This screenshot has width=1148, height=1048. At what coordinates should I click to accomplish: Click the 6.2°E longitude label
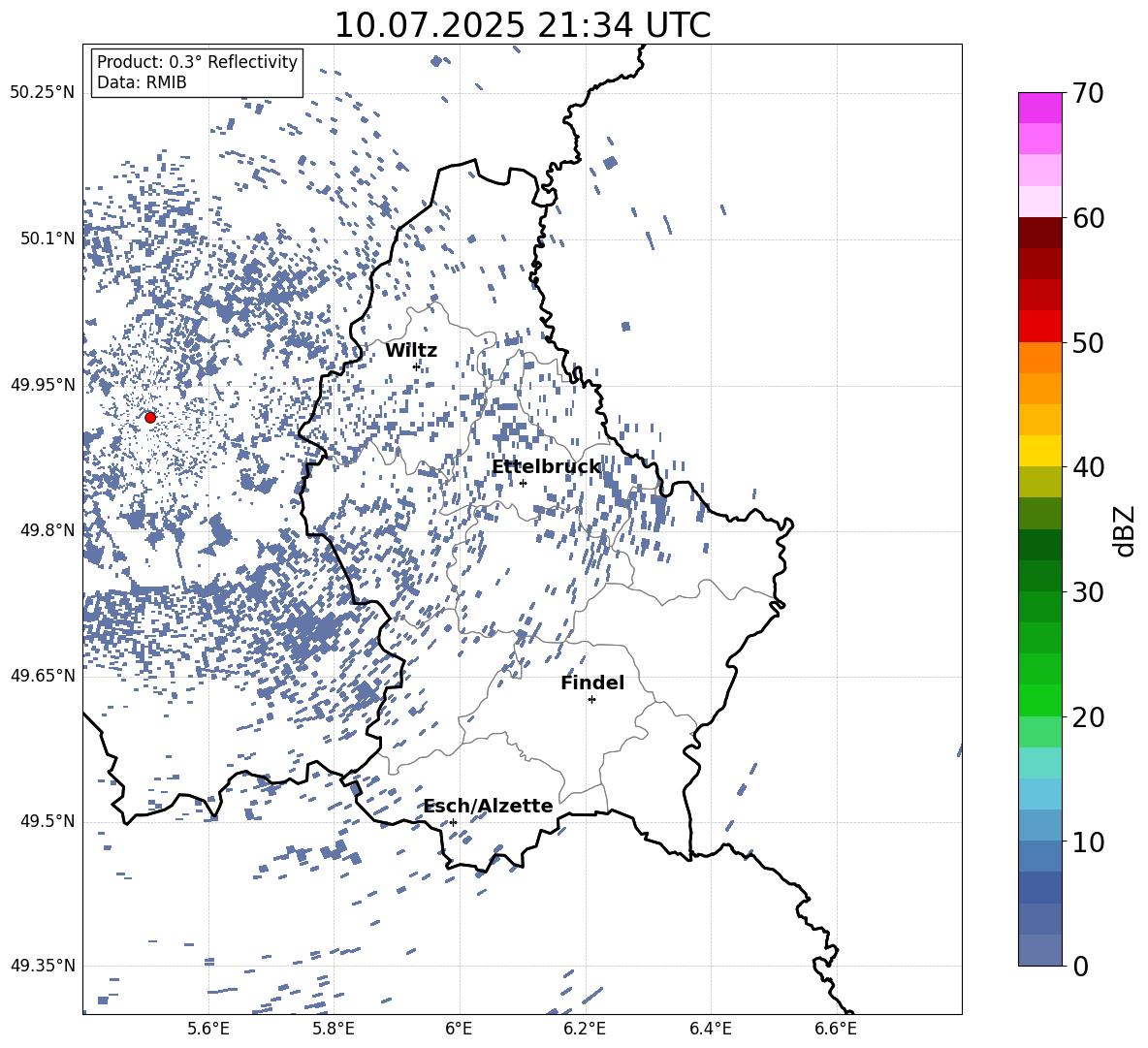(x=585, y=1029)
